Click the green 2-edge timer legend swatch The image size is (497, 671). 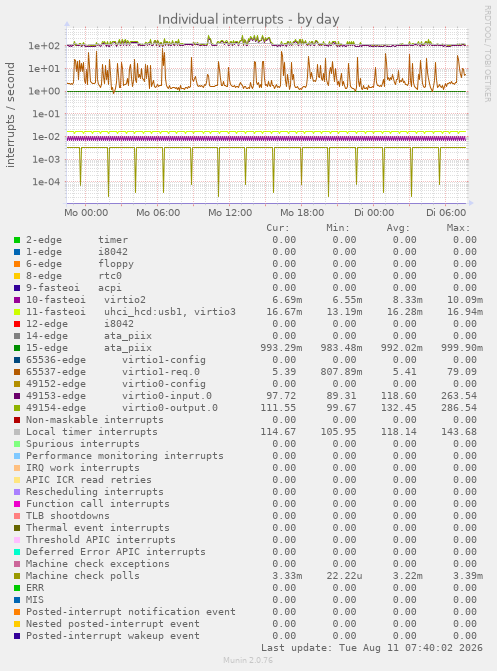pos(17,240)
